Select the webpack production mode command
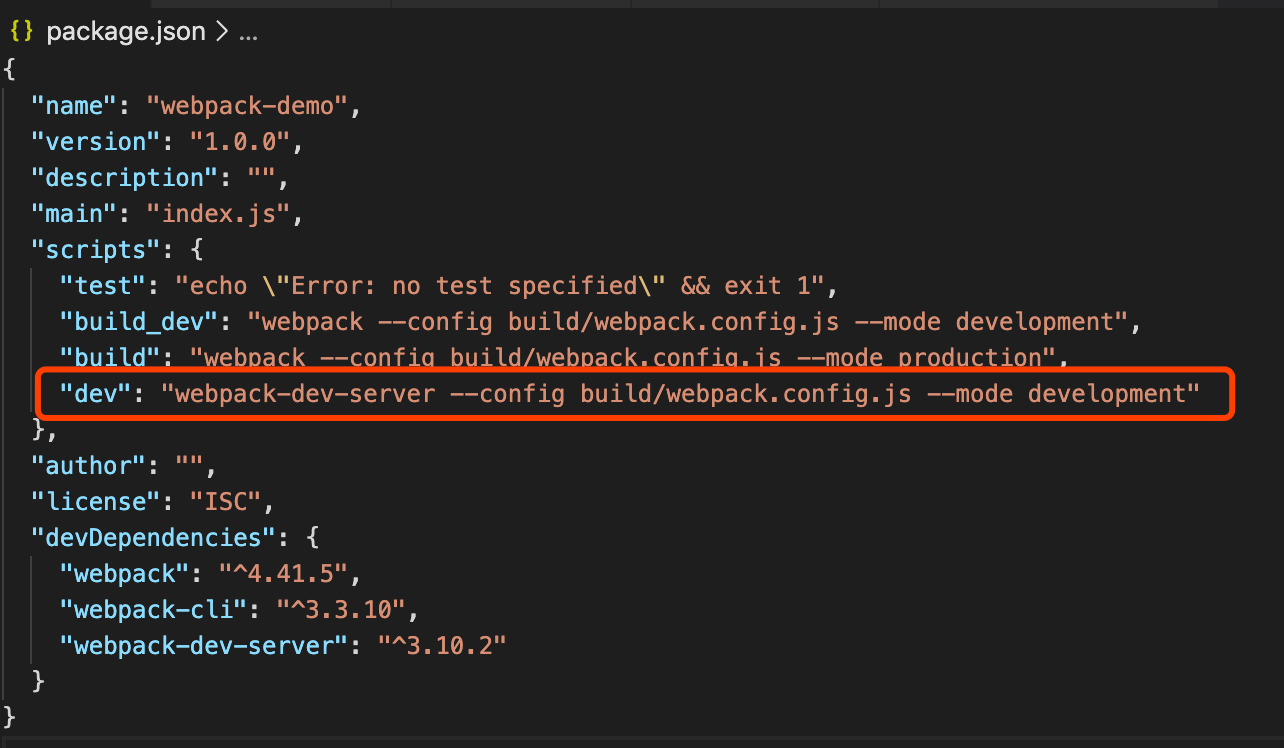 pyautogui.click(x=621, y=357)
